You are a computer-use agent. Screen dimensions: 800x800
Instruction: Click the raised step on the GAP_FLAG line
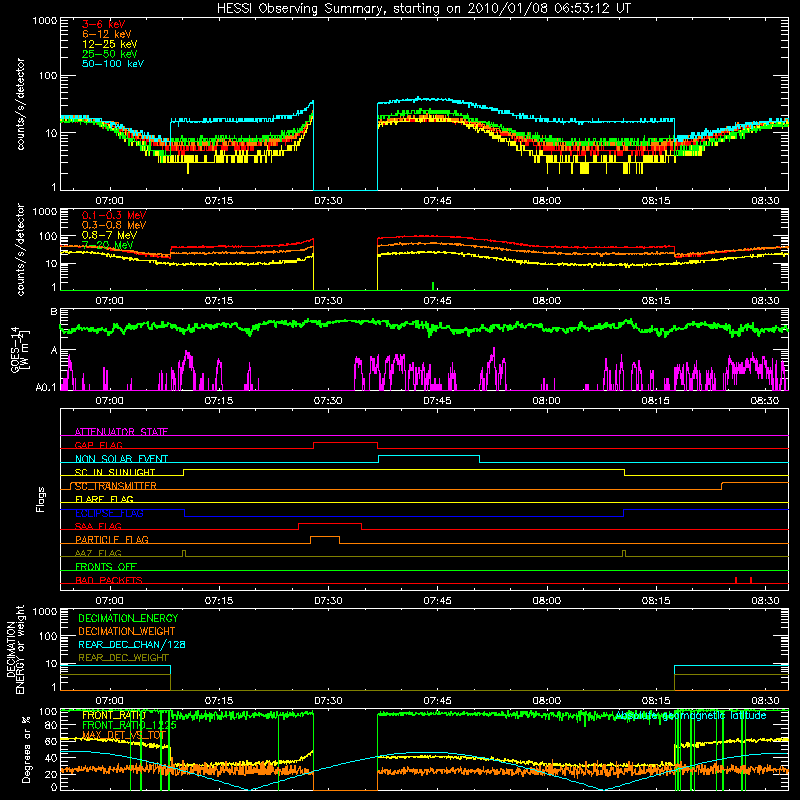coord(345,443)
